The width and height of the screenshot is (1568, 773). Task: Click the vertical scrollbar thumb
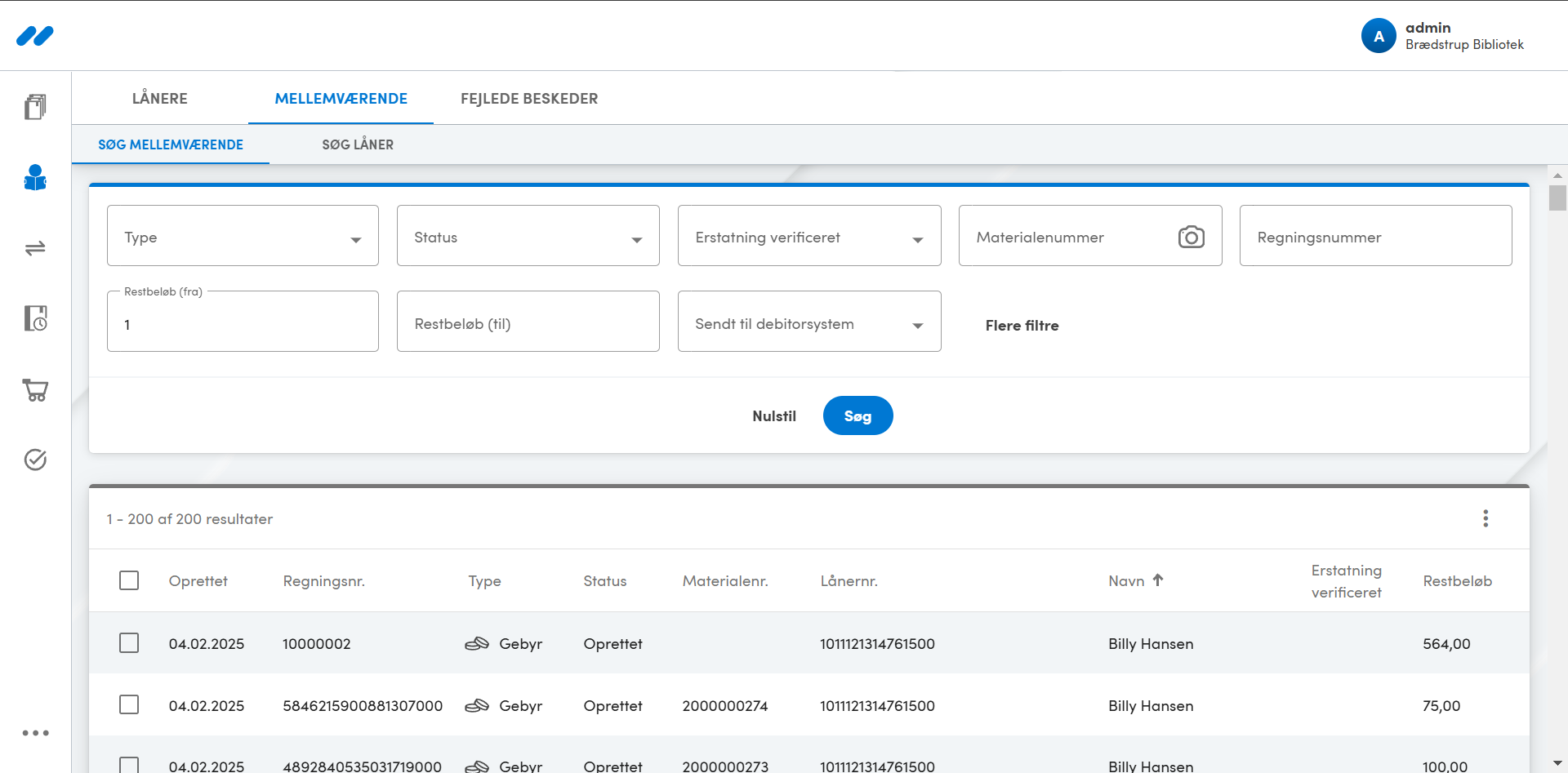[1557, 198]
